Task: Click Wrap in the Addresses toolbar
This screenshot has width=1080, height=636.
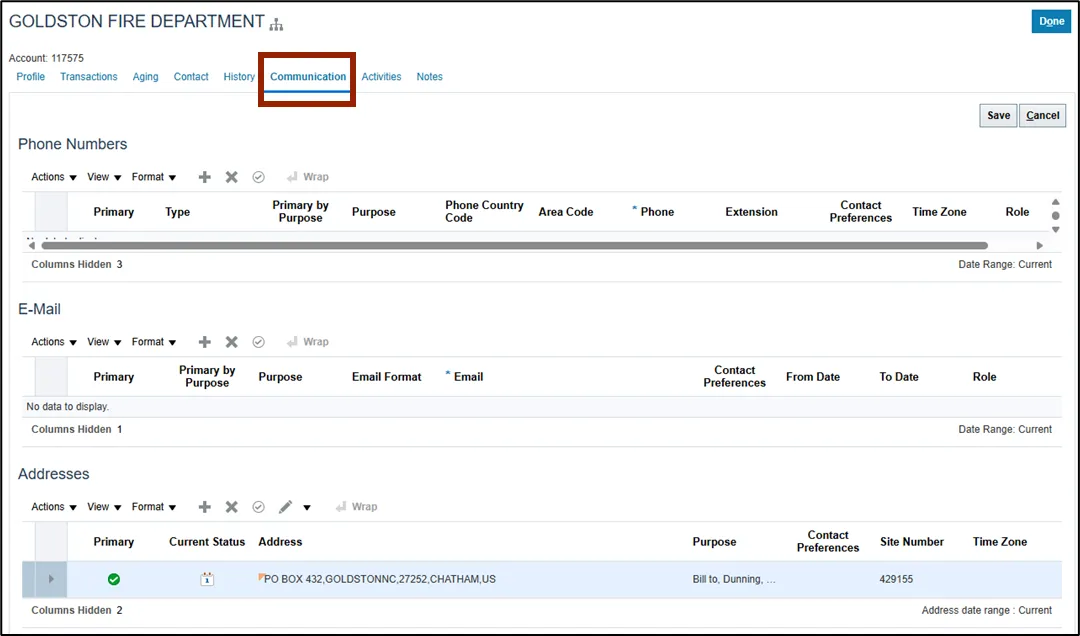Action: (356, 506)
